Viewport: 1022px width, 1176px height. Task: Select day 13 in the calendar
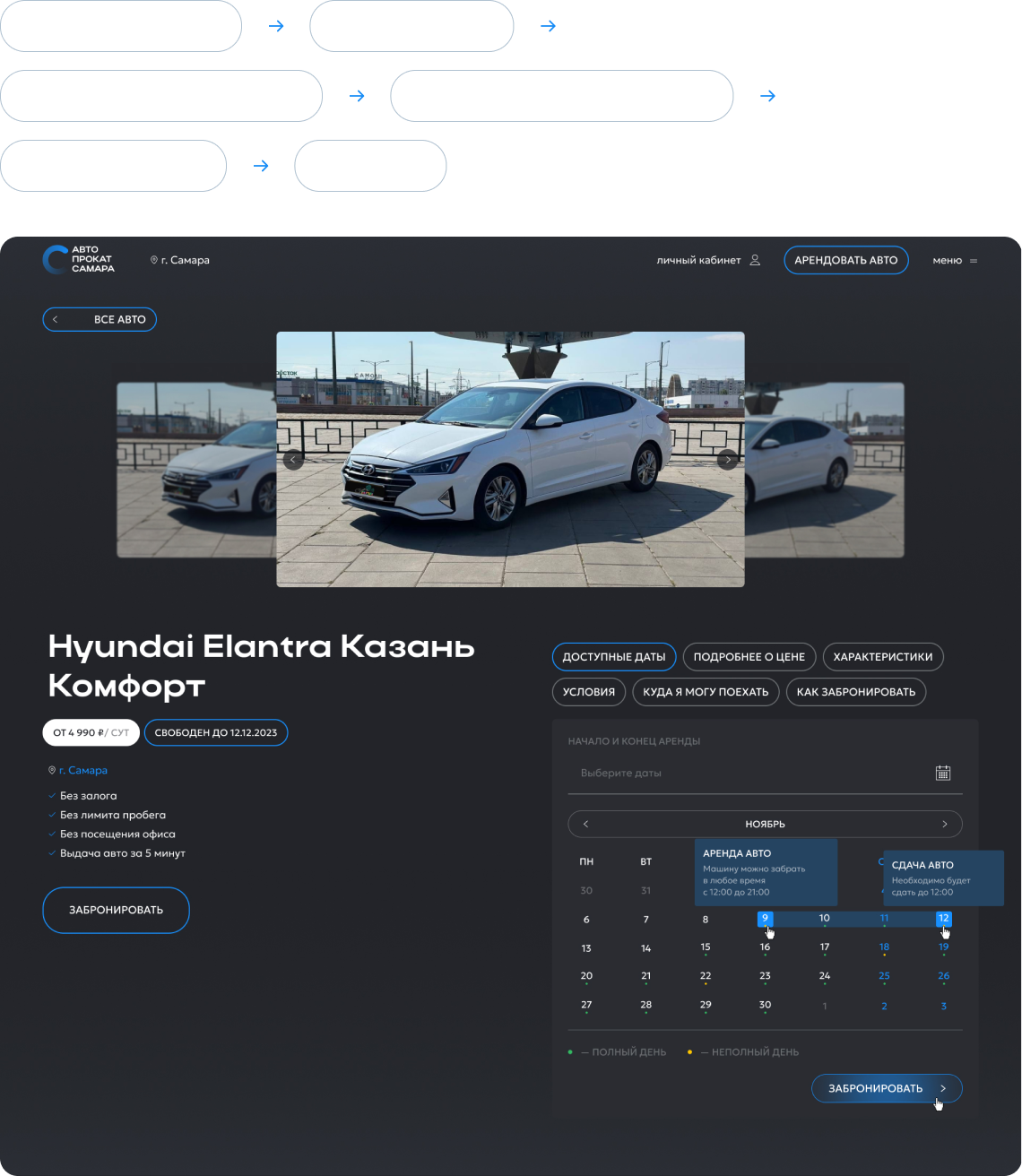point(586,948)
